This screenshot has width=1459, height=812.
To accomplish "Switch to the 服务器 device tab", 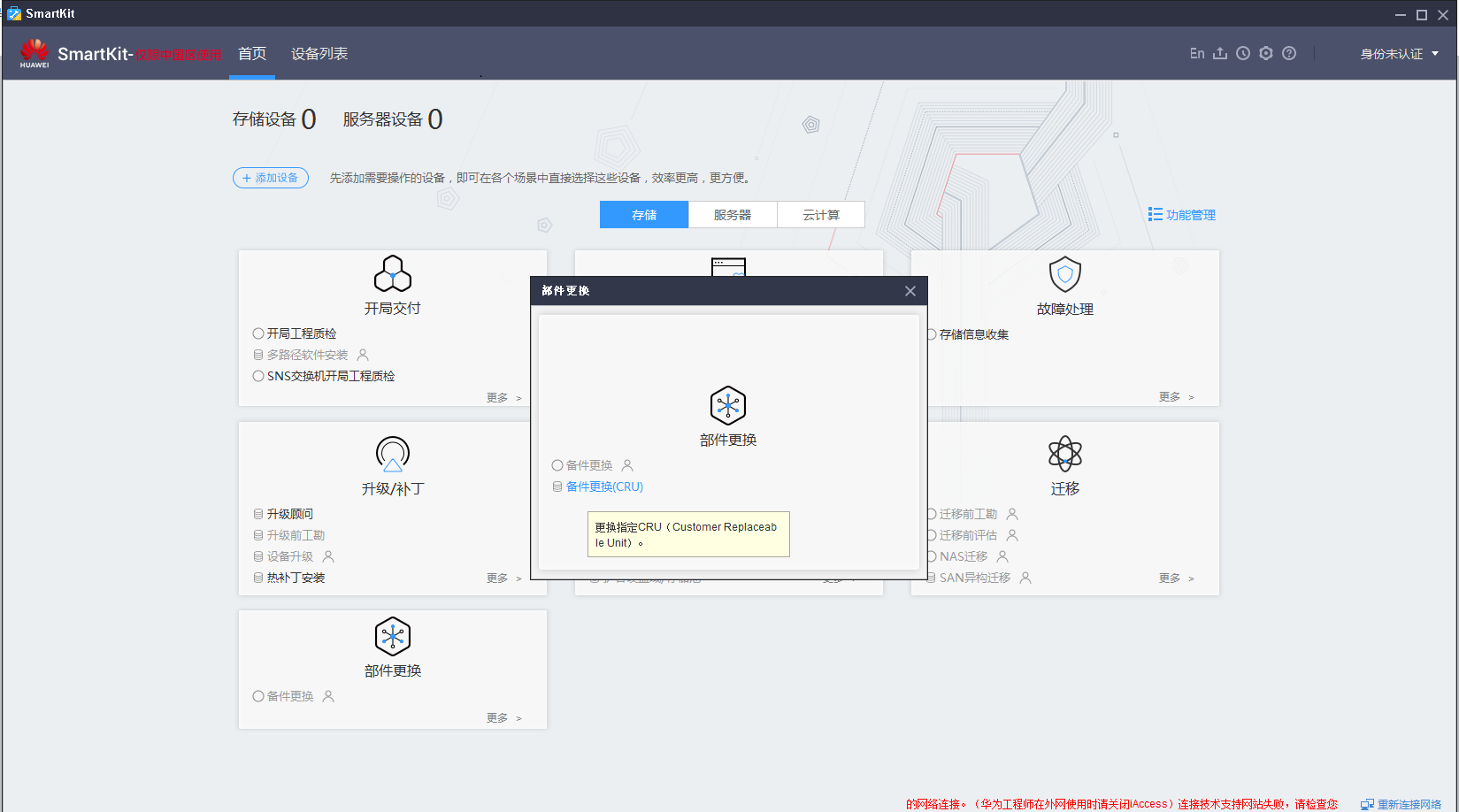I will point(732,214).
